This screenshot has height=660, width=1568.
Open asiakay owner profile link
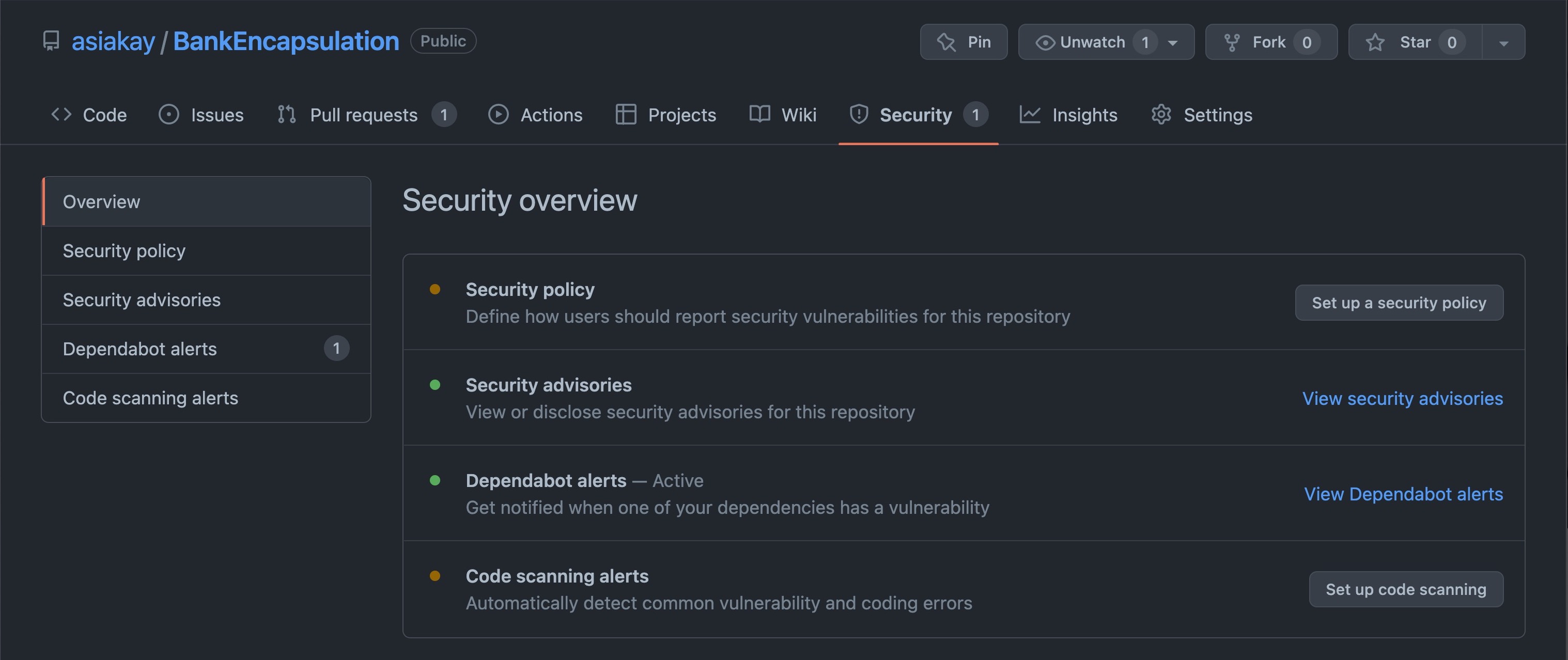point(113,41)
